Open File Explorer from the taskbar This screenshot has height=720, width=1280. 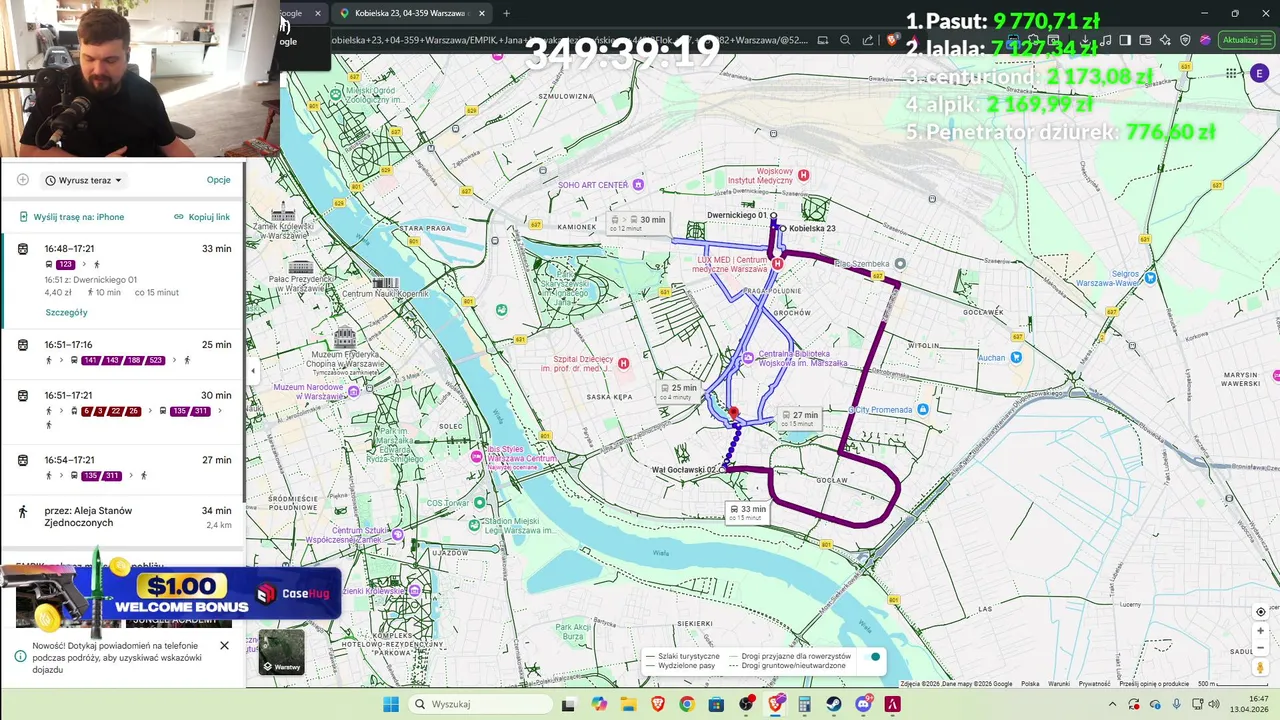tap(628, 704)
